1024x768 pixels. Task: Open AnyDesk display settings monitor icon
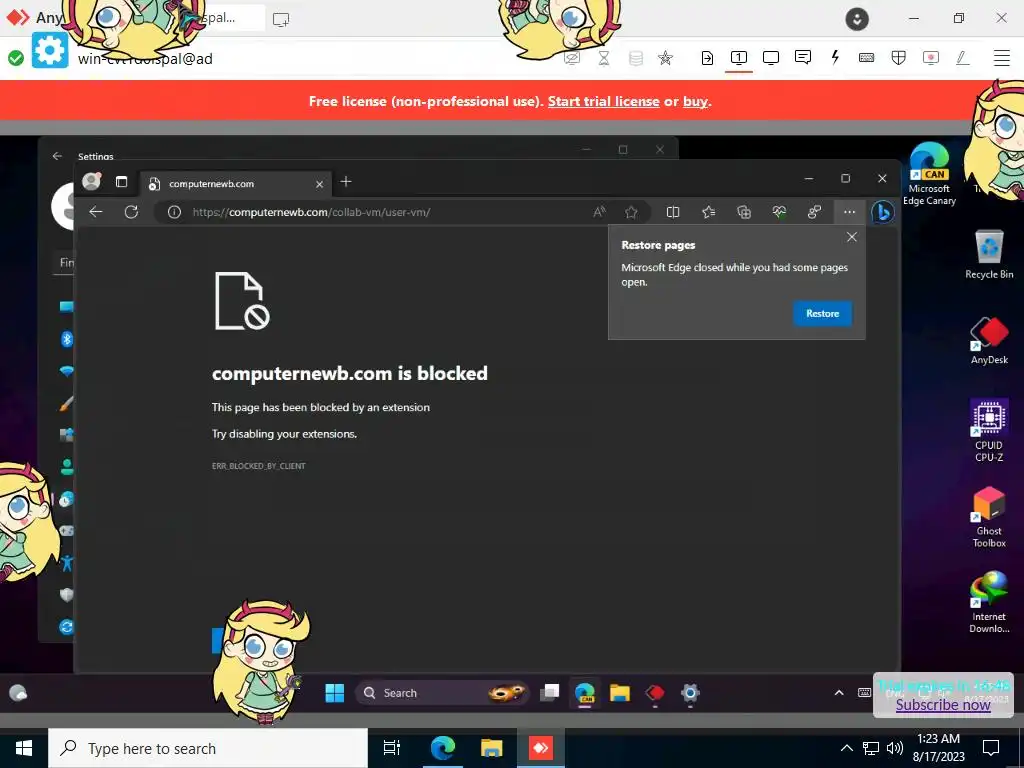tap(771, 57)
